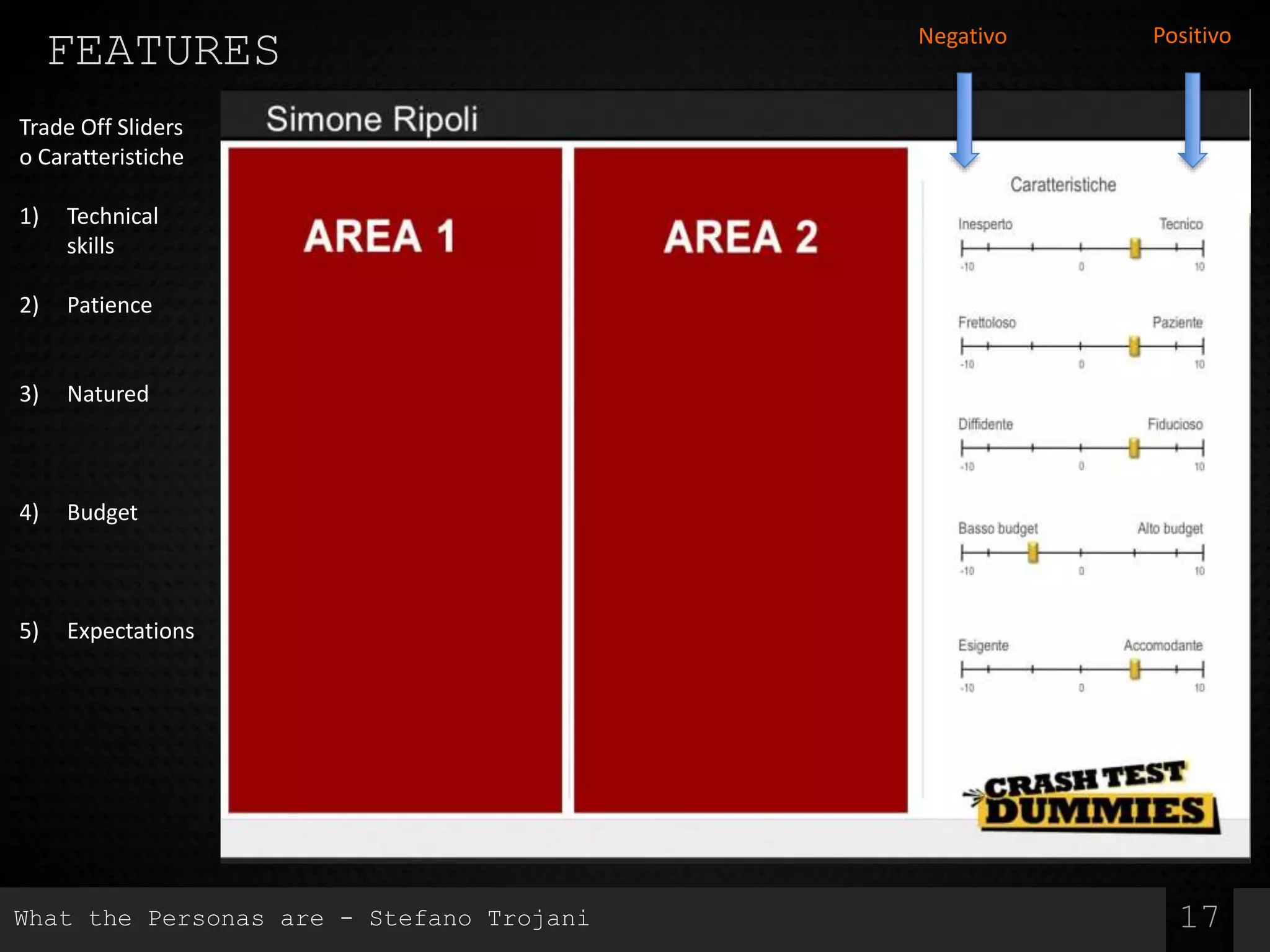Click the Diffidente label
Viewport: 1270px width, 952px height.
985,424
